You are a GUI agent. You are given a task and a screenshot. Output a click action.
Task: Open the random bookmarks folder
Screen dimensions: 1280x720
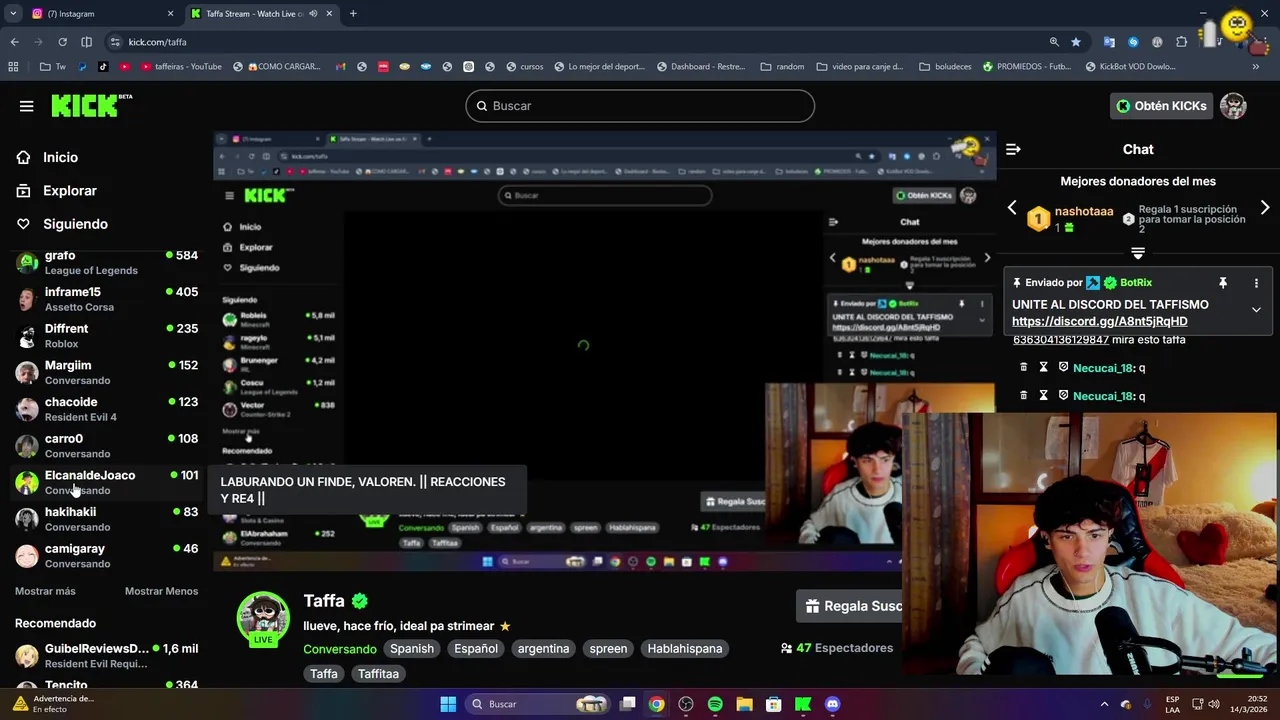782,67
